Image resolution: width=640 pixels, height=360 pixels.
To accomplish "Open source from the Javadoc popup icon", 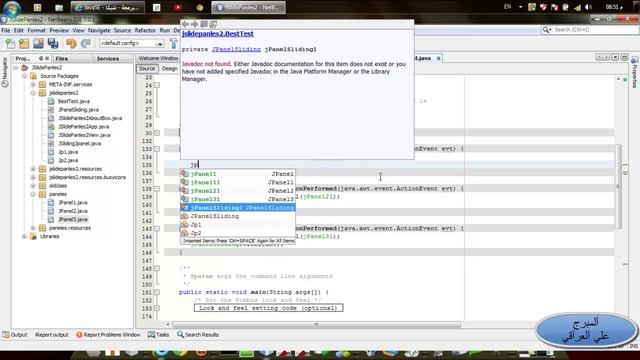I will [213, 24].
